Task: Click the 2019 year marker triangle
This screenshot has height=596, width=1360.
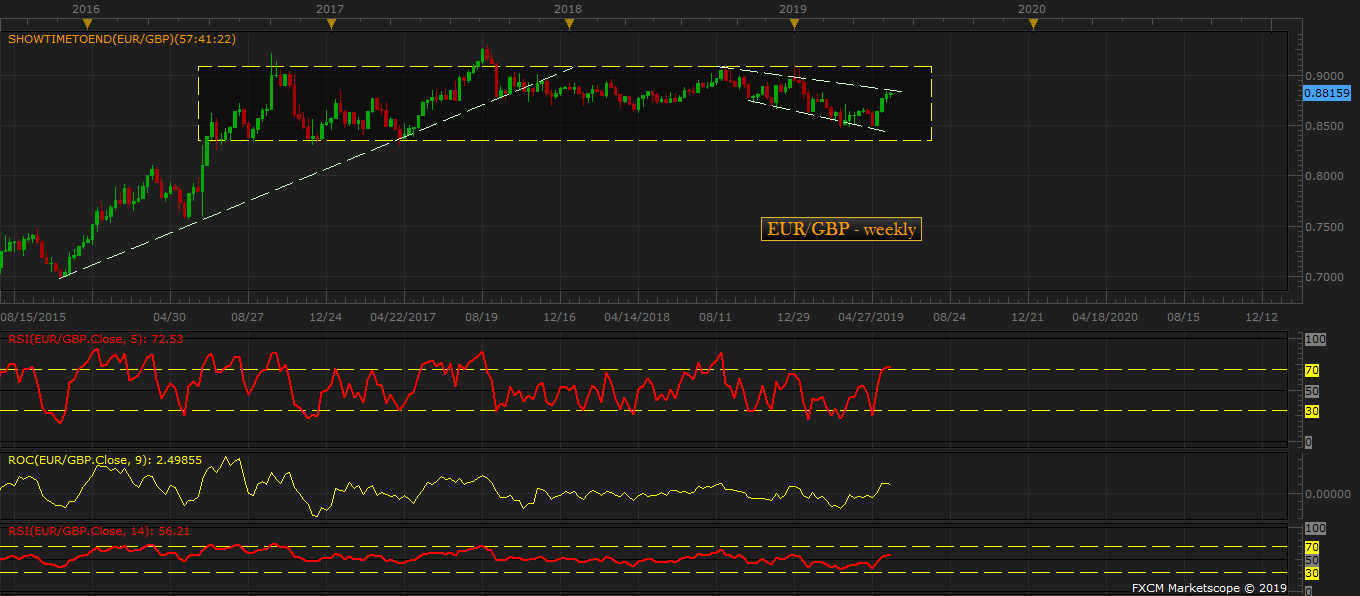Action: pos(793,24)
